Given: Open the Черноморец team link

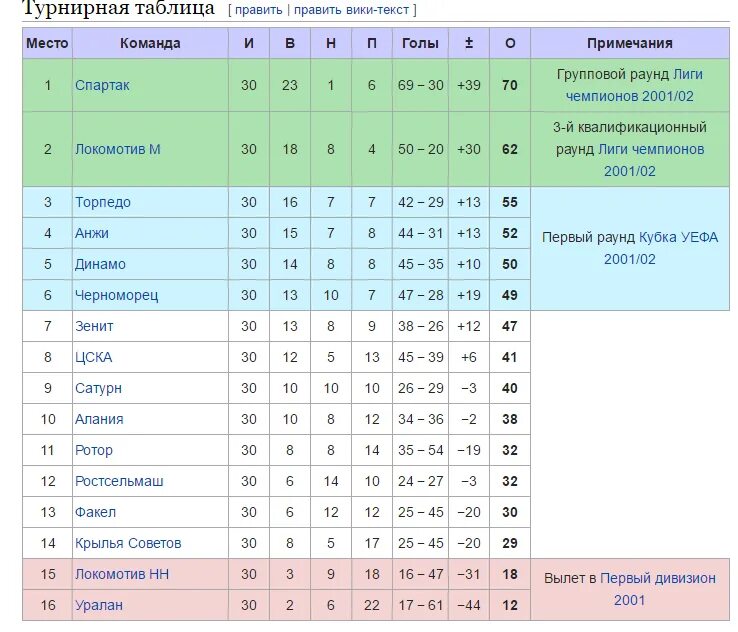Looking at the screenshot, I should [x=117, y=295].
